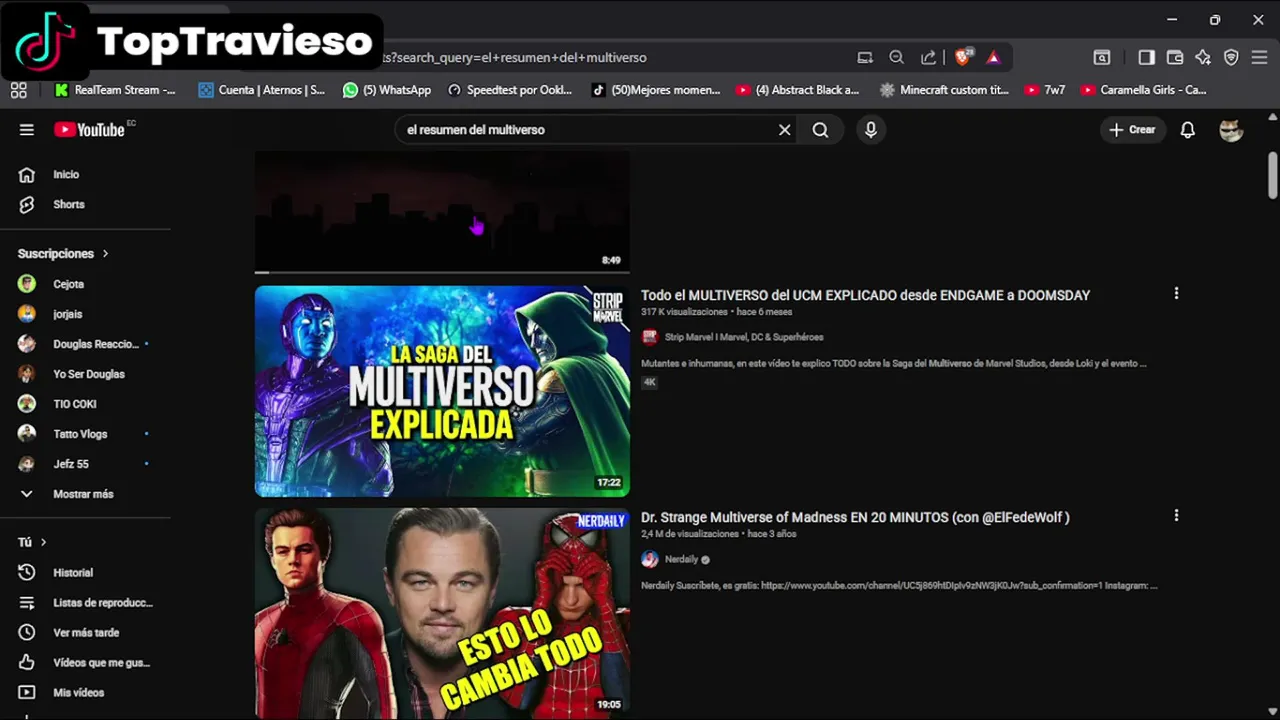This screenshot has width=1280, height=720.
Task: Open the browser tab search icon
Action: click(x=1101, y=58)
